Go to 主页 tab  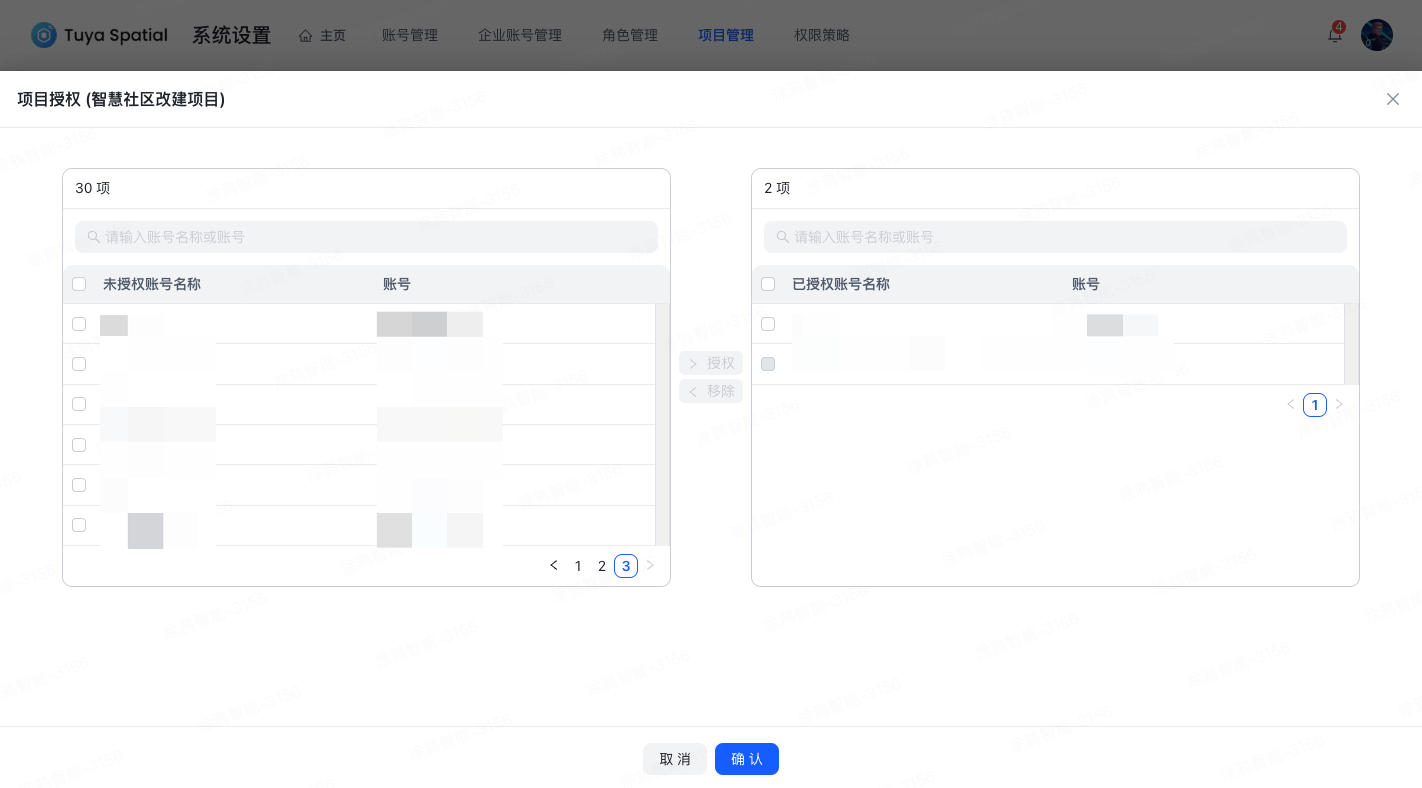(x=322, y=35)
